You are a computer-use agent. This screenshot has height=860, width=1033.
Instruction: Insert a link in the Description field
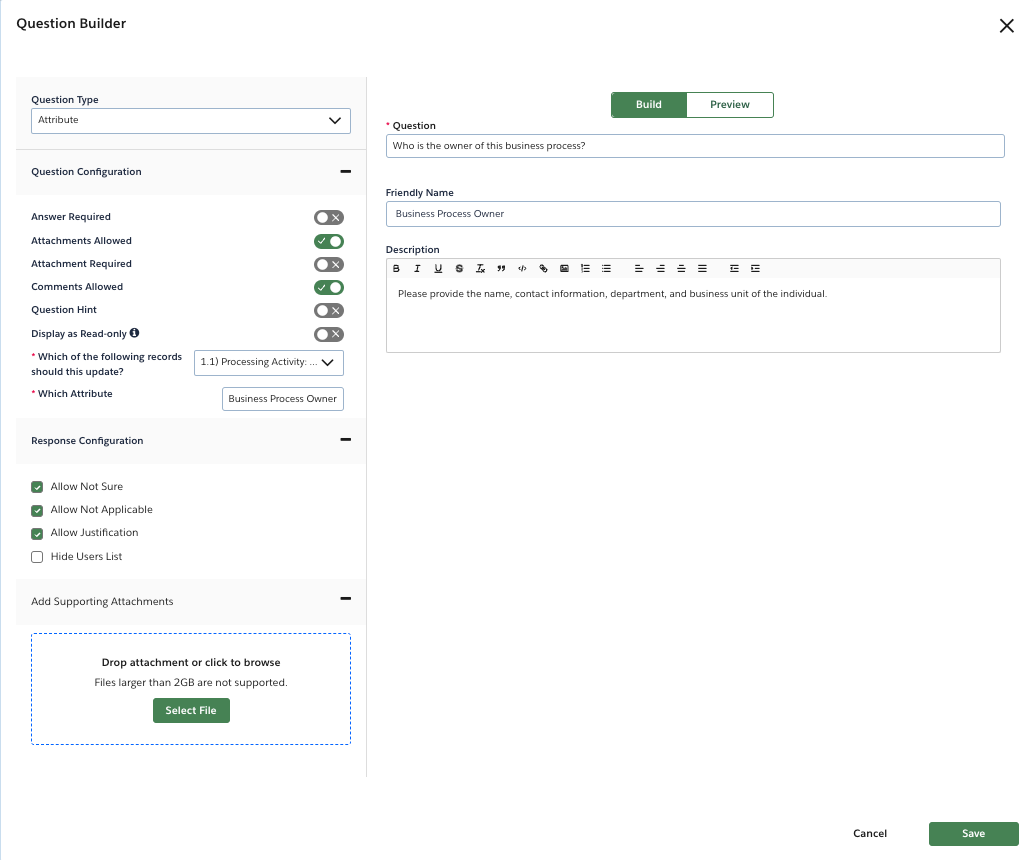tap(543, 268)
